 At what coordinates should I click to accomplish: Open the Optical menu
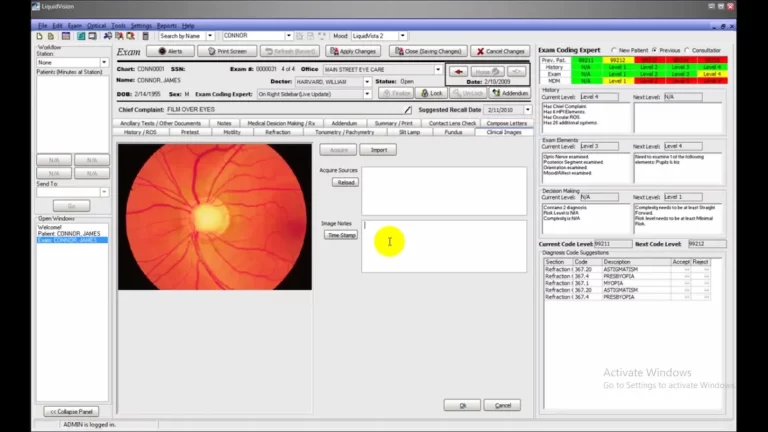tap(96, 25)
